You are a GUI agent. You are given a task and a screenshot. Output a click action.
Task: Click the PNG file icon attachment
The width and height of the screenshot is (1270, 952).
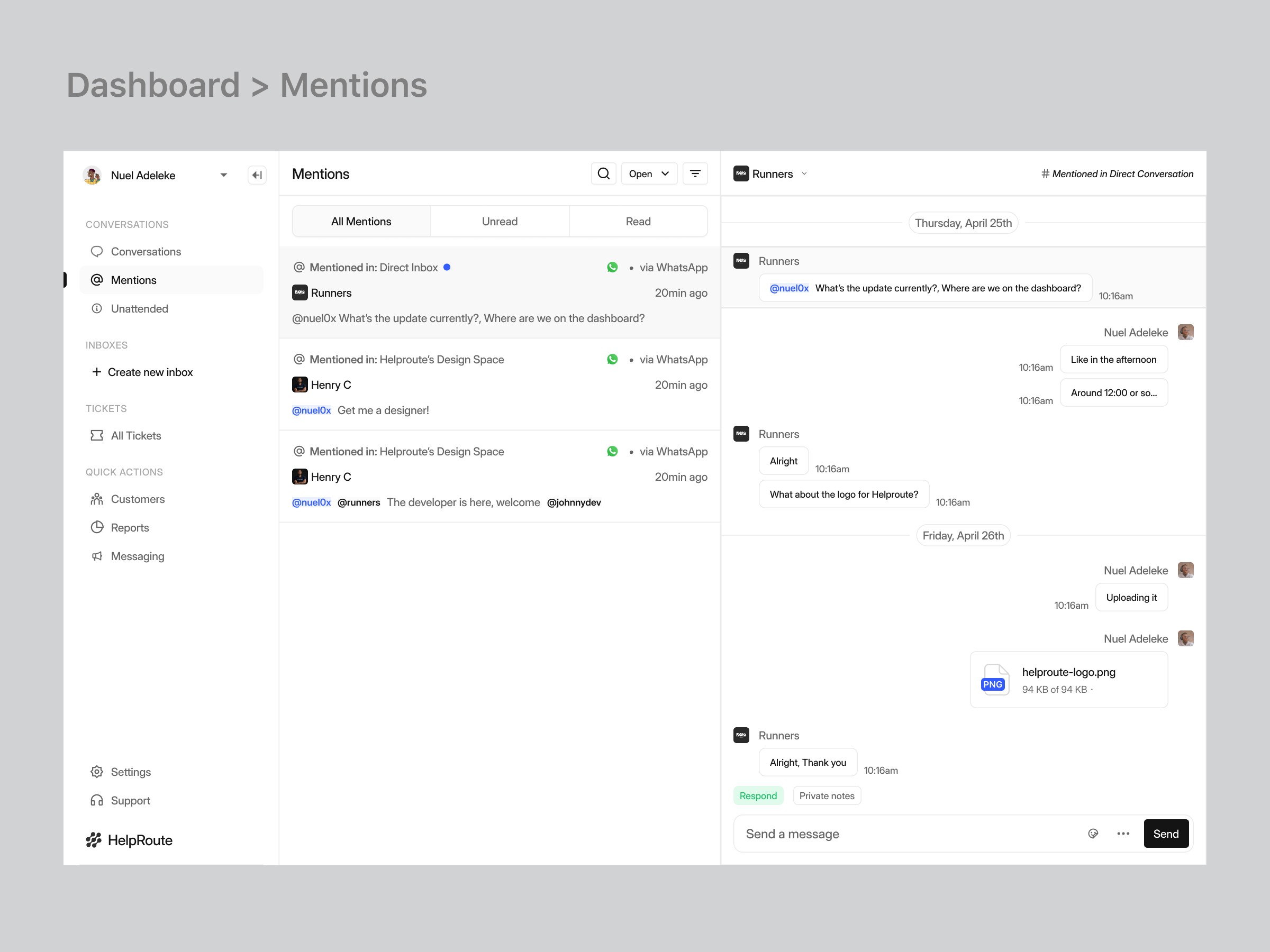tap(994, 680)
